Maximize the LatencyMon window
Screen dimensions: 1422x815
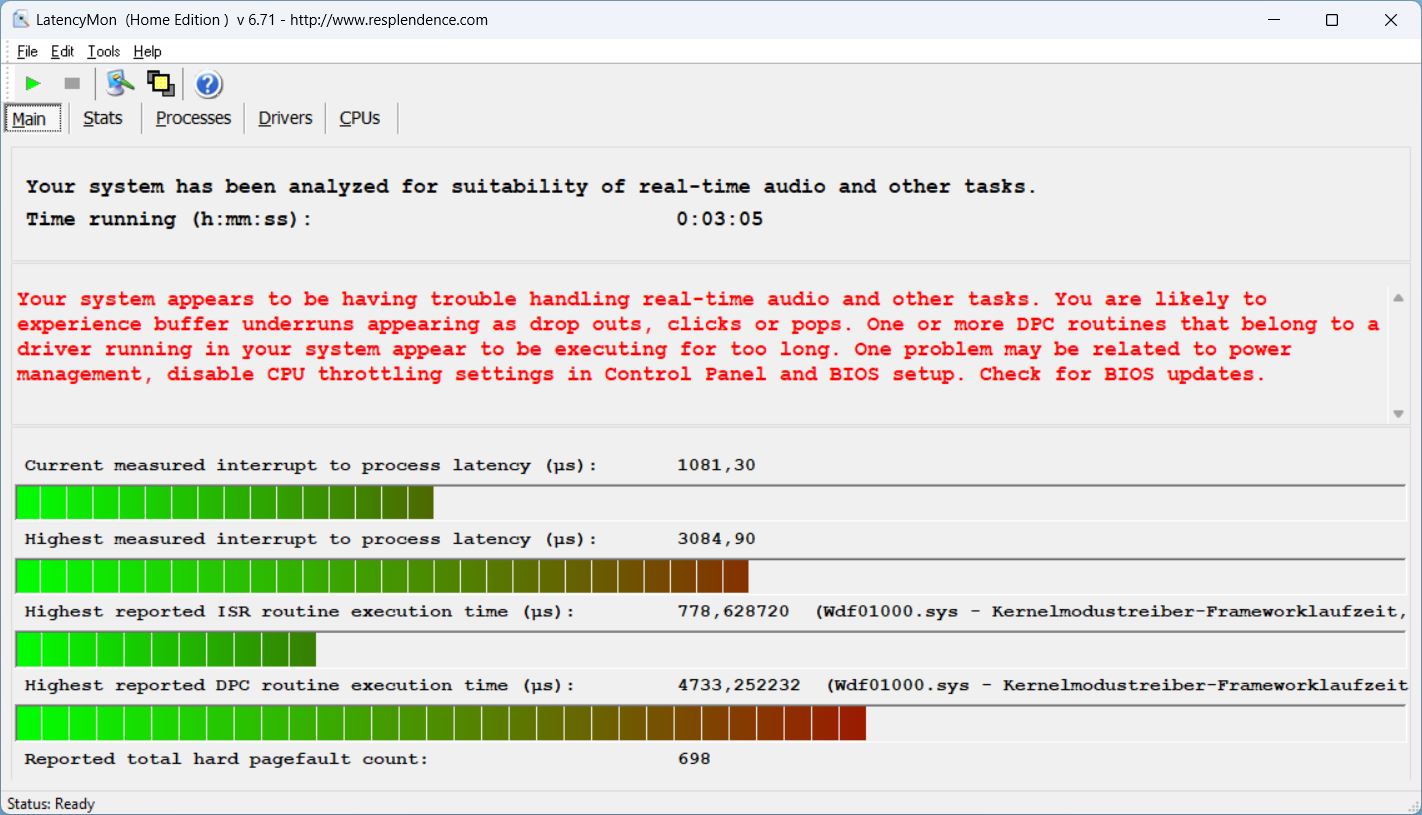tap(1331, 20)
